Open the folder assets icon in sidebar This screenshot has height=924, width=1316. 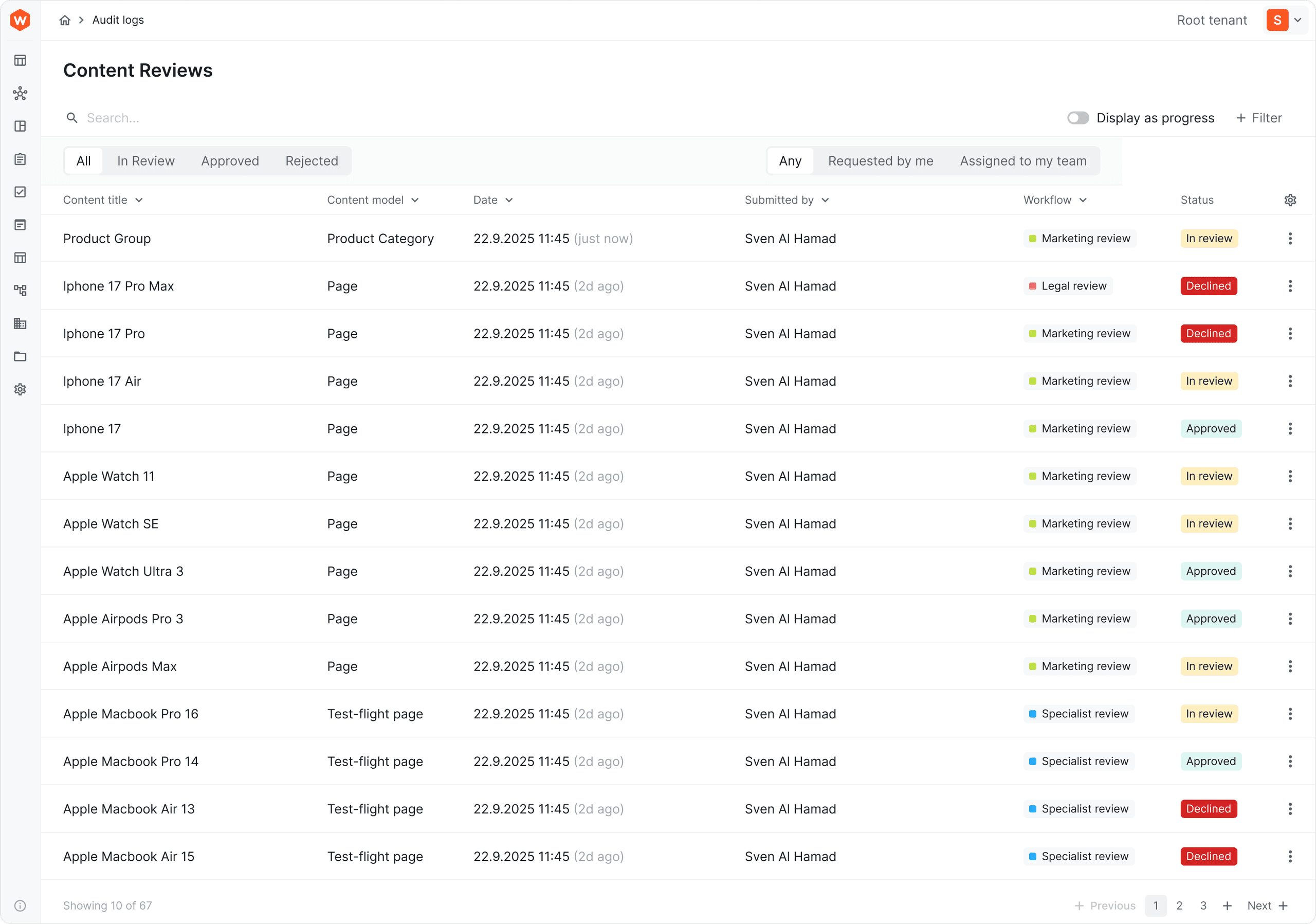[20, 356]
